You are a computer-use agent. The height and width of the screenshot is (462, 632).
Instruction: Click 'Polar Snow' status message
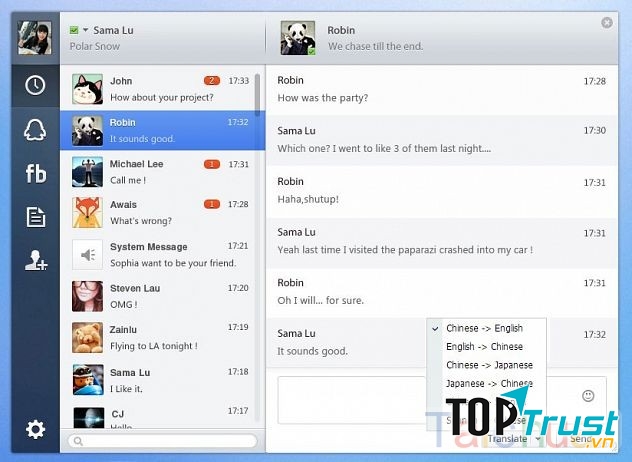pyautogui.click(x=95, y=46)
